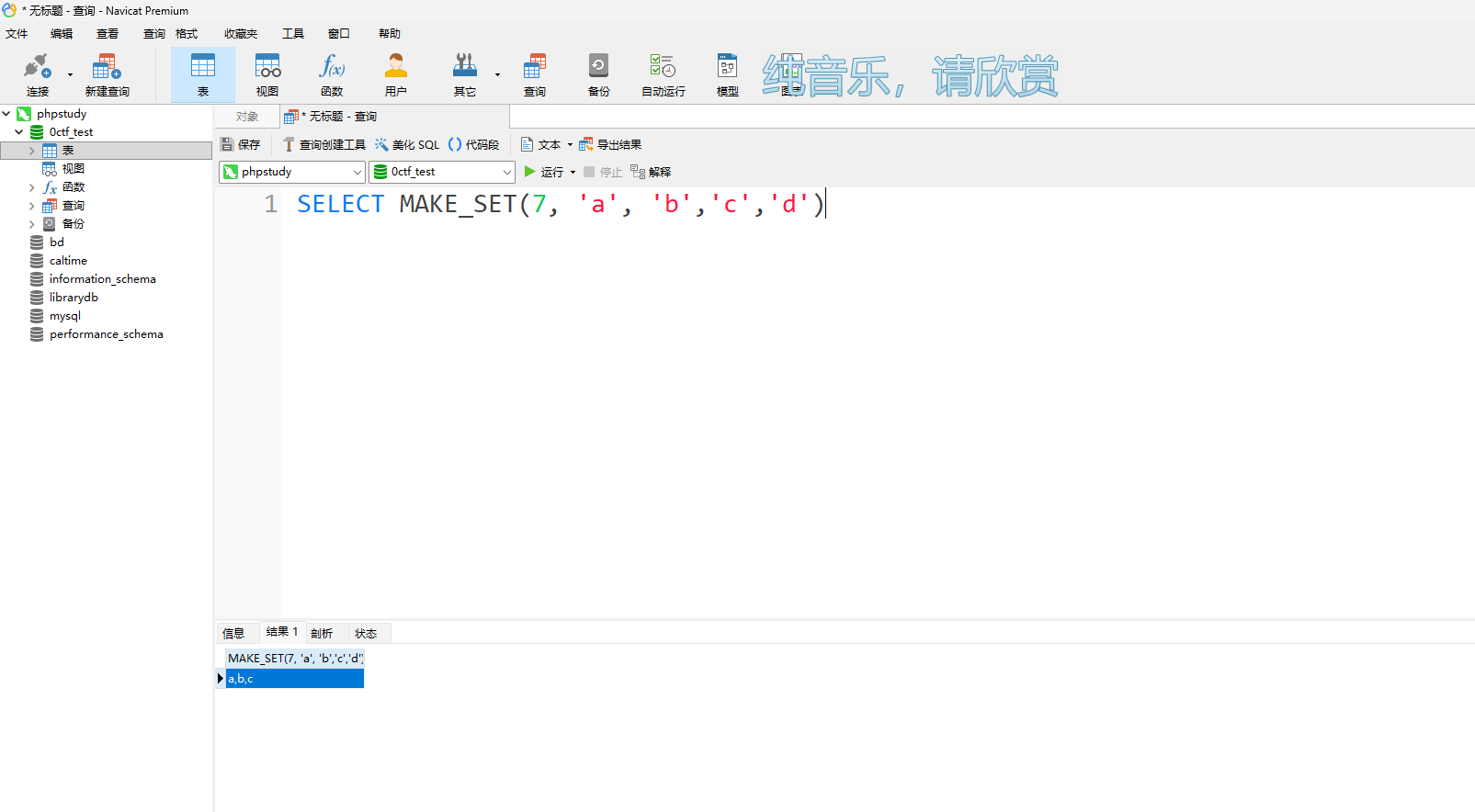Click the 保存 (Save) button
This screenshot has height=812, width=1475.
pos(241,145)
